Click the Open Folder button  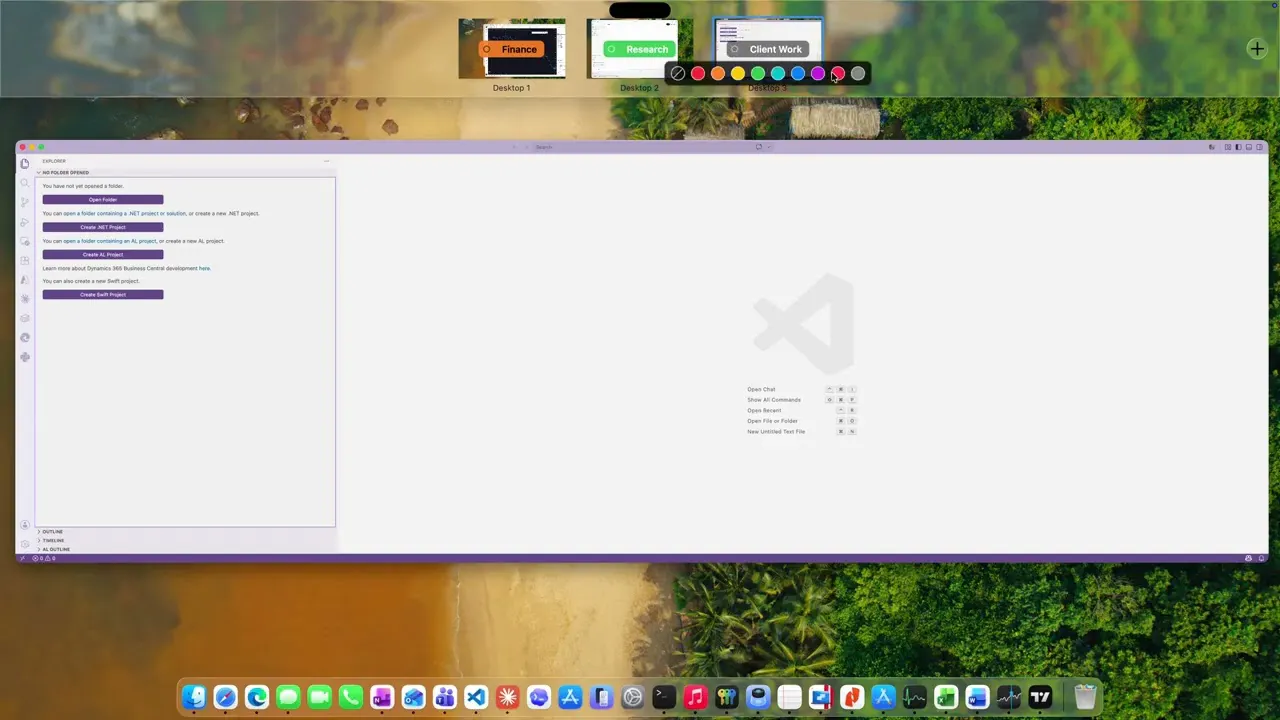[x=103, y=200]
